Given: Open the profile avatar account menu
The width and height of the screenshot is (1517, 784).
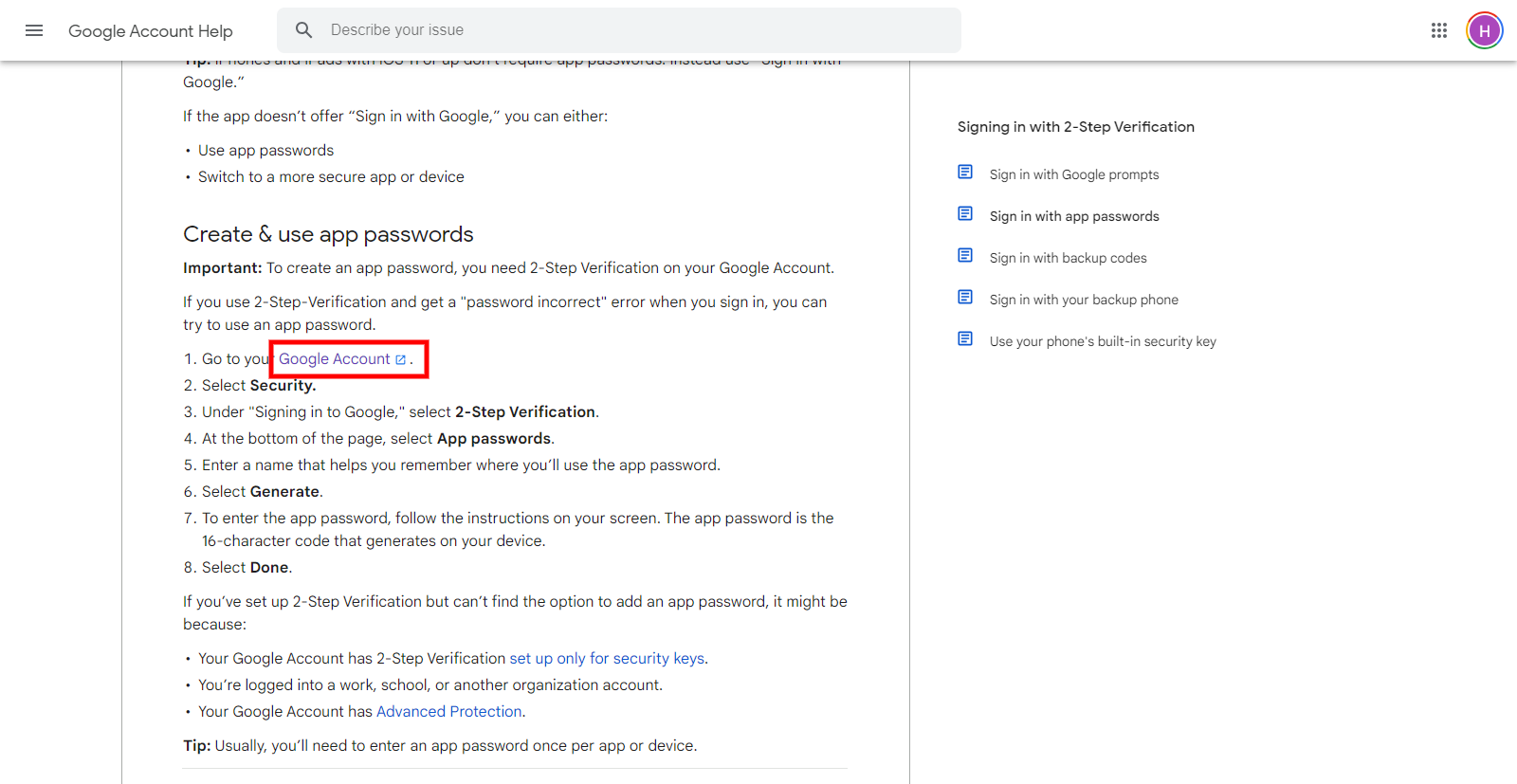Looking at the screenshot, I should point(1484,30).
